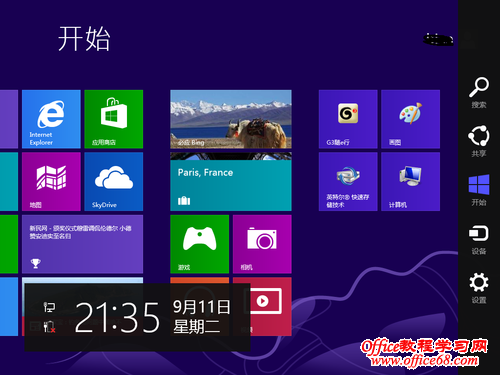Screen dimensions: 500x375
Task: Open the Paint palette tile
Action: [410, 119]
